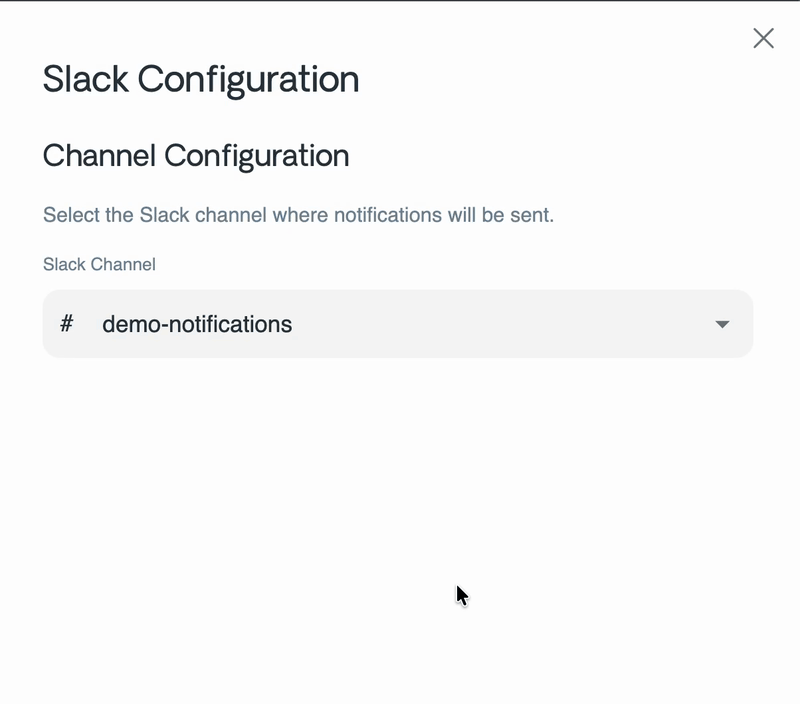
Task: Click the Slack Channel field label
Action: point(99,264)
